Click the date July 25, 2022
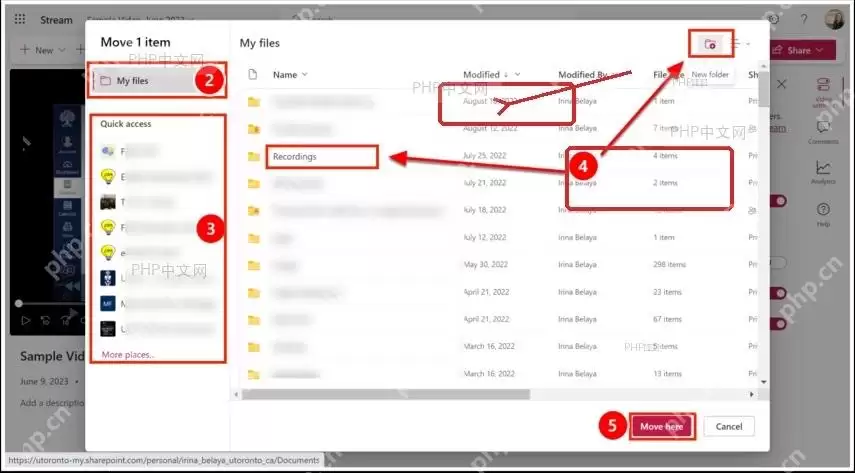The image size is (855, 473). point(485,155)
